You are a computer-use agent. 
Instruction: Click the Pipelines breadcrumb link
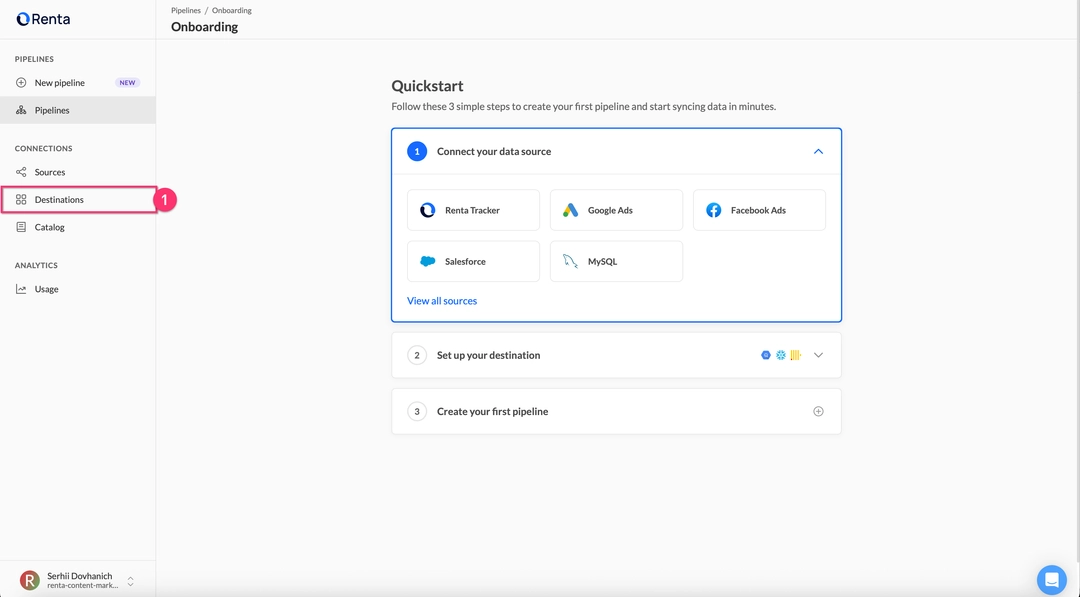point(186,10)
